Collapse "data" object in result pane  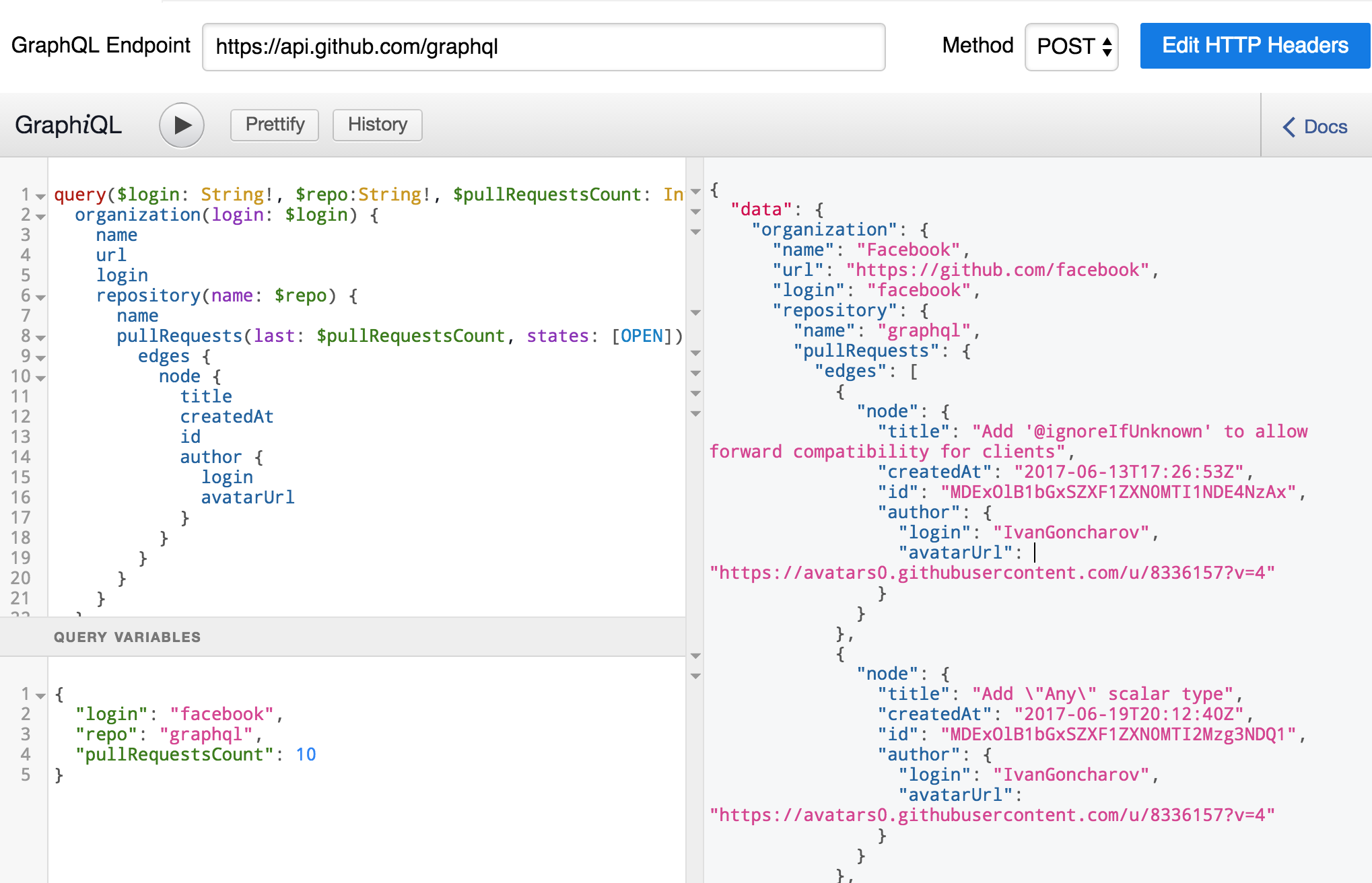[x=696, y=211]
